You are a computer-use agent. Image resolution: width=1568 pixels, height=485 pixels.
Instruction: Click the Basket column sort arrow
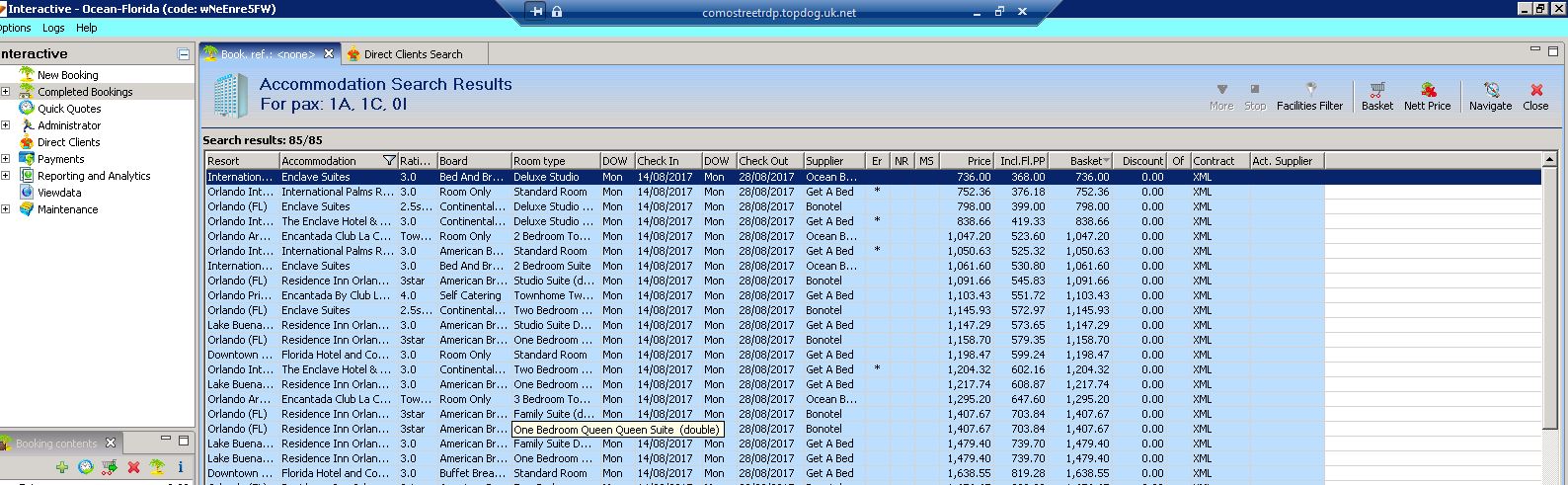(x=1107, y=160)
